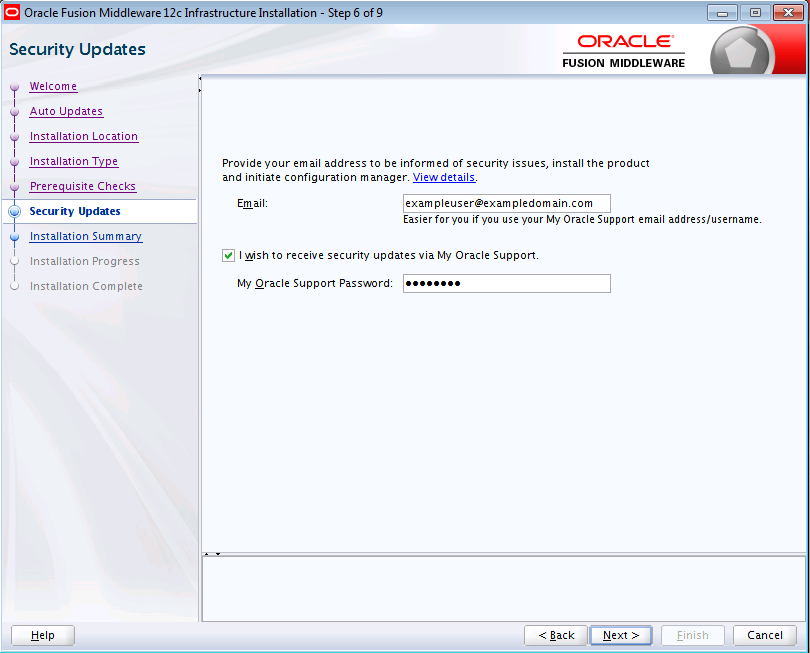The width and height of the screenshot is (810, 653).
Task: Select the Security Updates step
Action: click(x=75, y=211)
